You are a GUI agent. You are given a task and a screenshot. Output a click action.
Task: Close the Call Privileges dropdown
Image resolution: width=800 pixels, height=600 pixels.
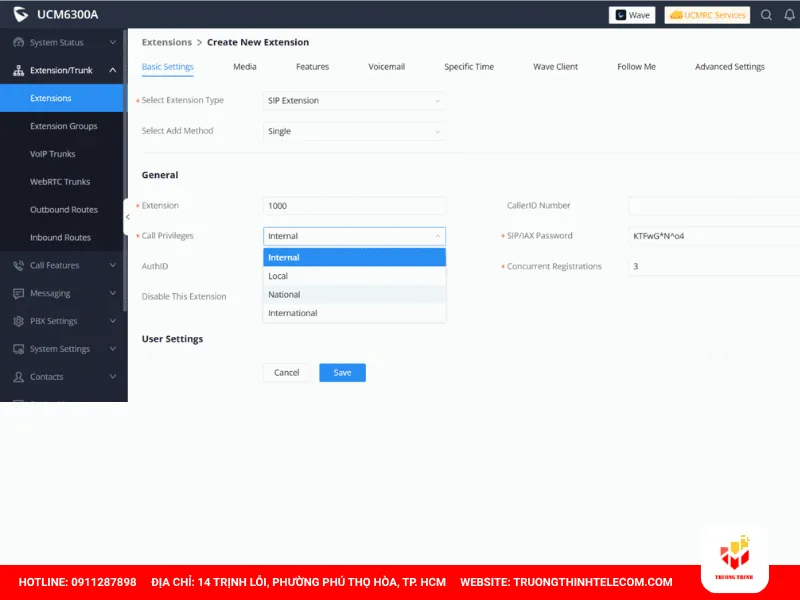click(x=354, y=236)
